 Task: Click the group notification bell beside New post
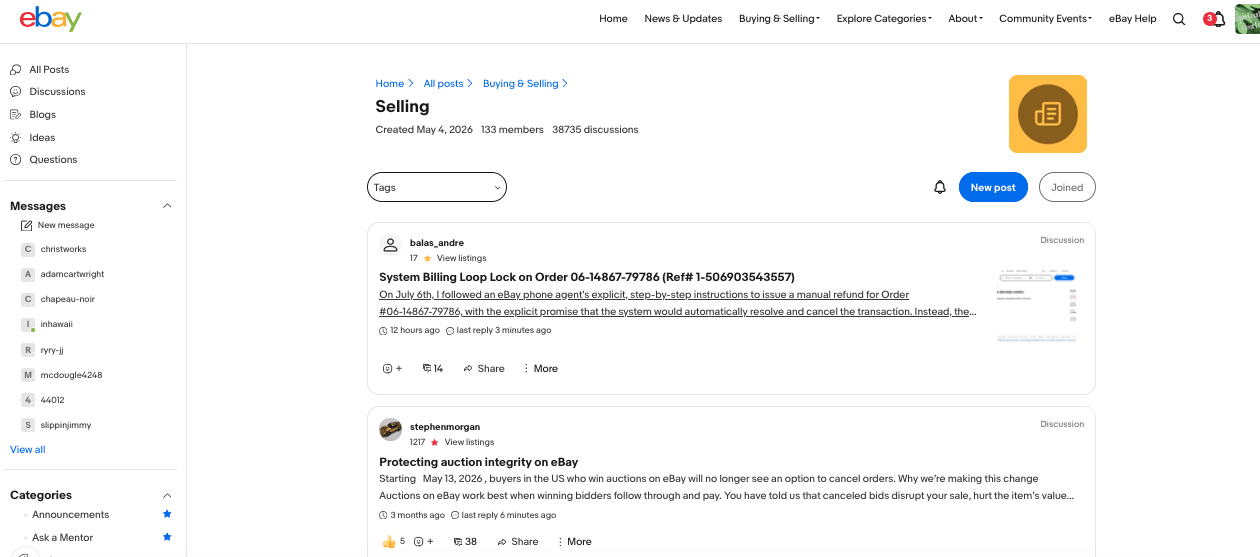(x=940, y=187)
